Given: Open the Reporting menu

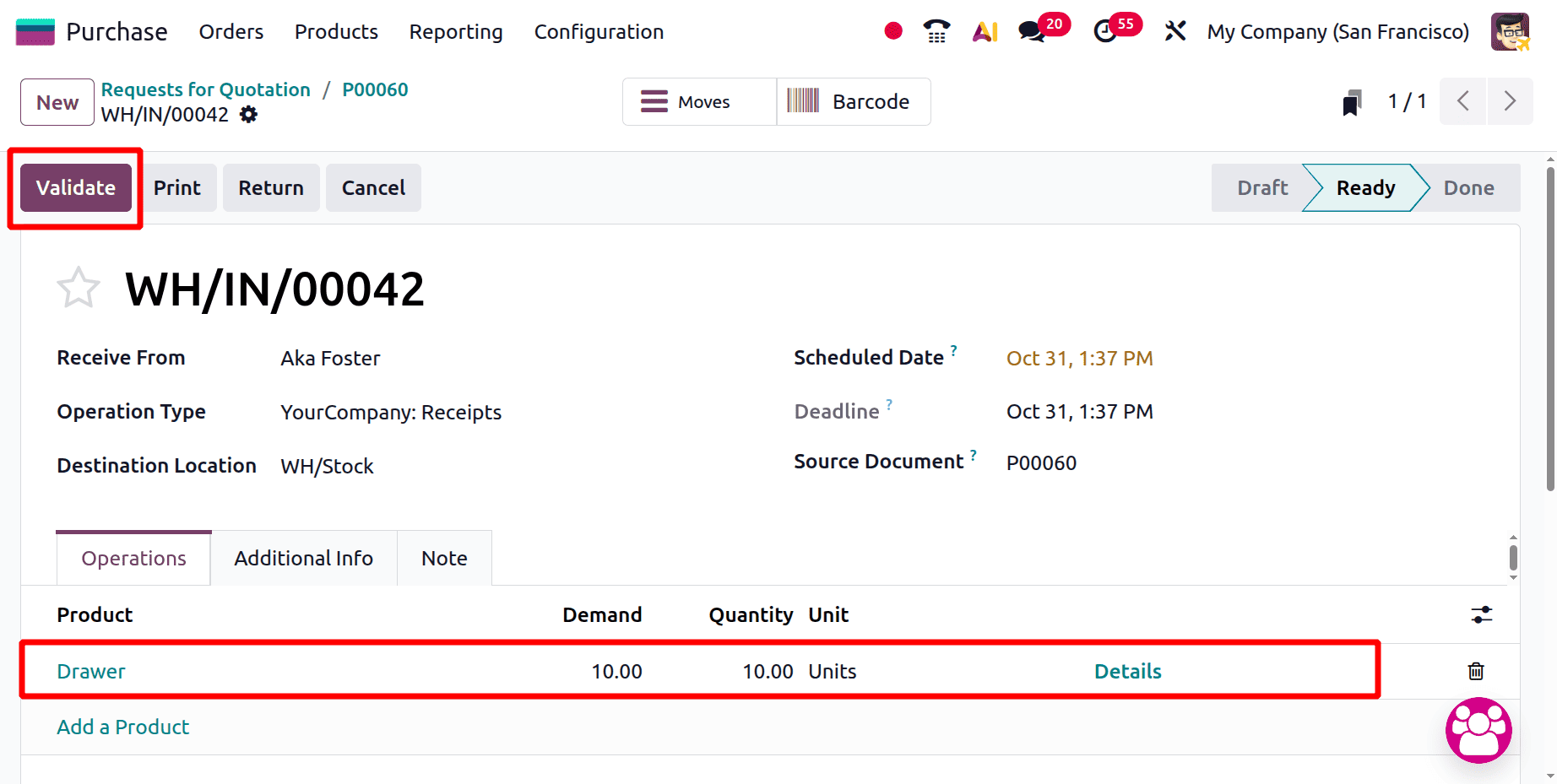Looking at the screenshot, I should pyautogui.click(x=455, y=32).
